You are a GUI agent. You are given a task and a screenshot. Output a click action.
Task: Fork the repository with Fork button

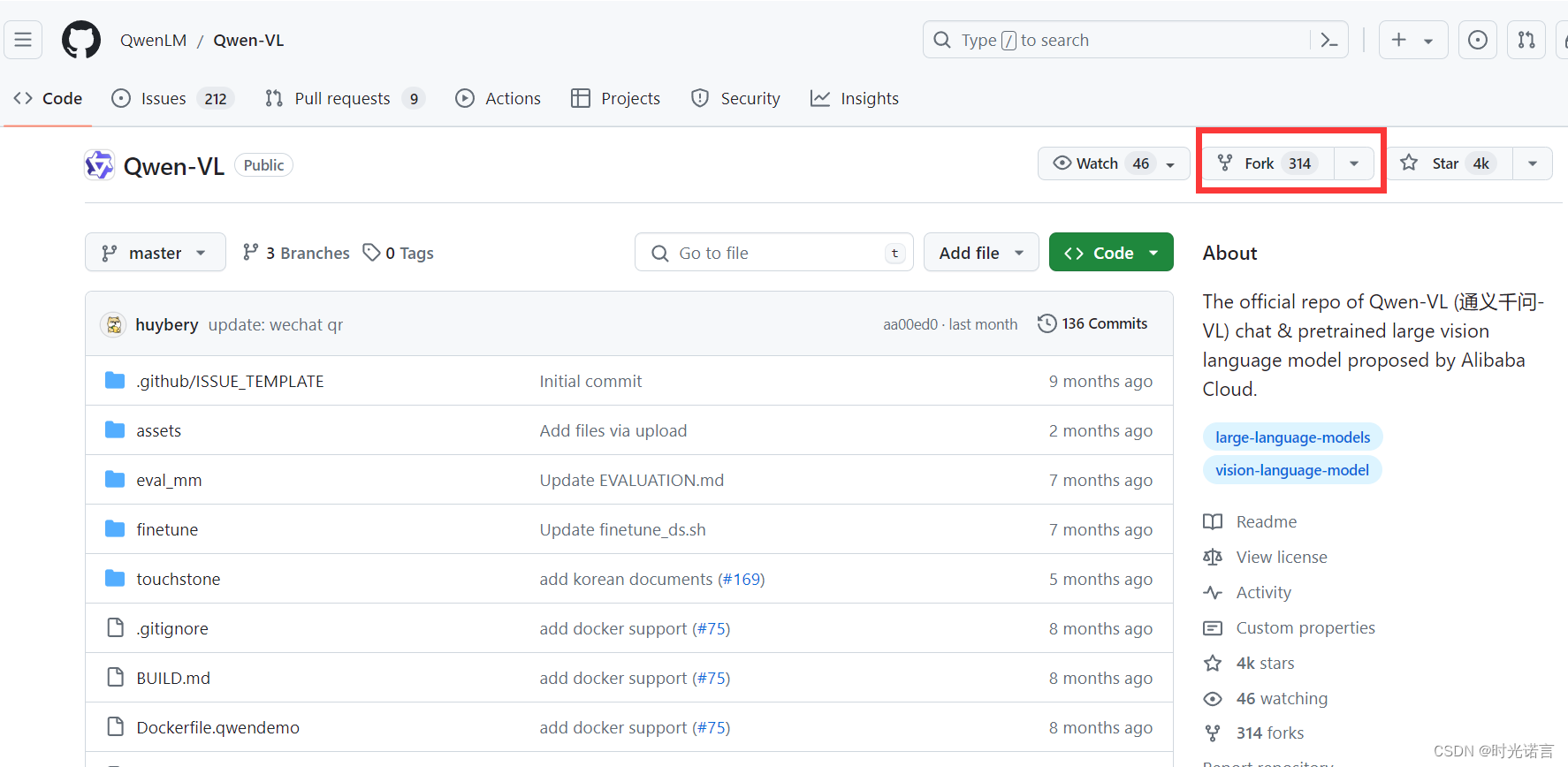[1268, 163]
